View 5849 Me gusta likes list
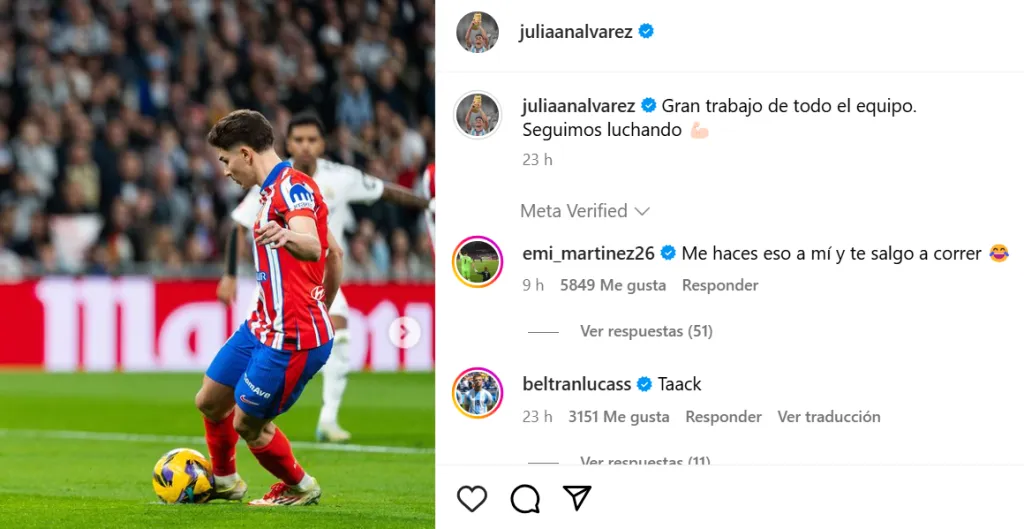 click(613, 285)
